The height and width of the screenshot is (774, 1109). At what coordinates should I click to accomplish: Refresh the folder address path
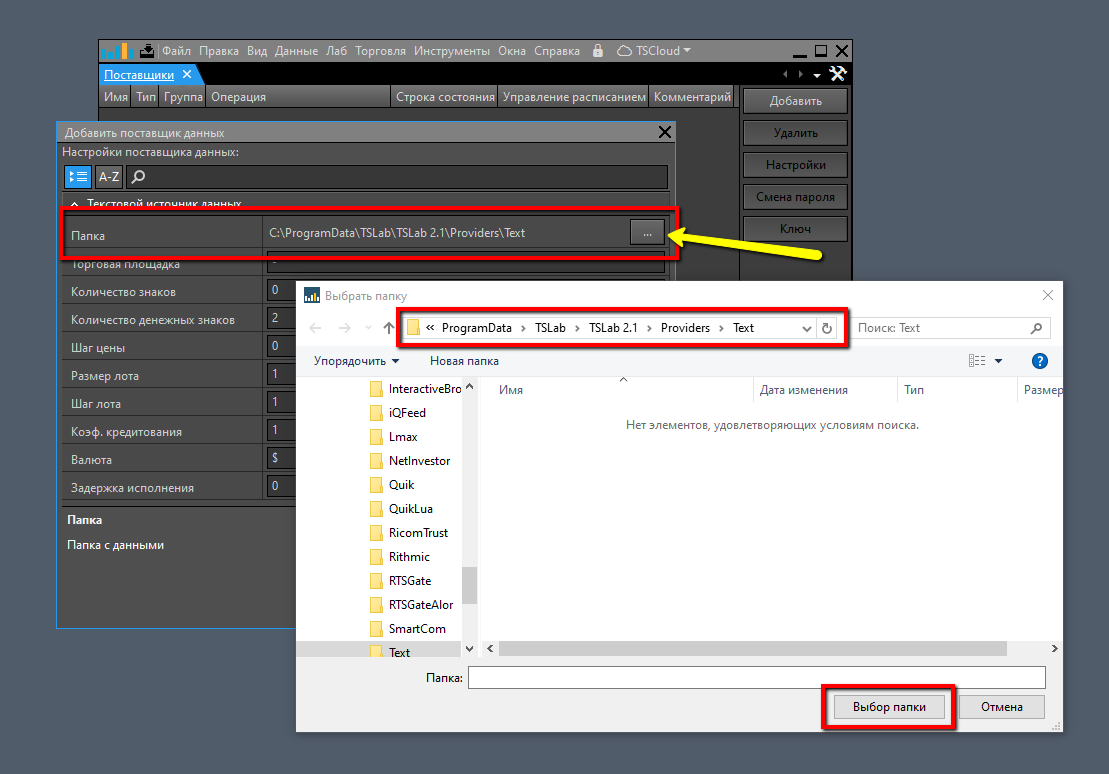tap(826, 328)
